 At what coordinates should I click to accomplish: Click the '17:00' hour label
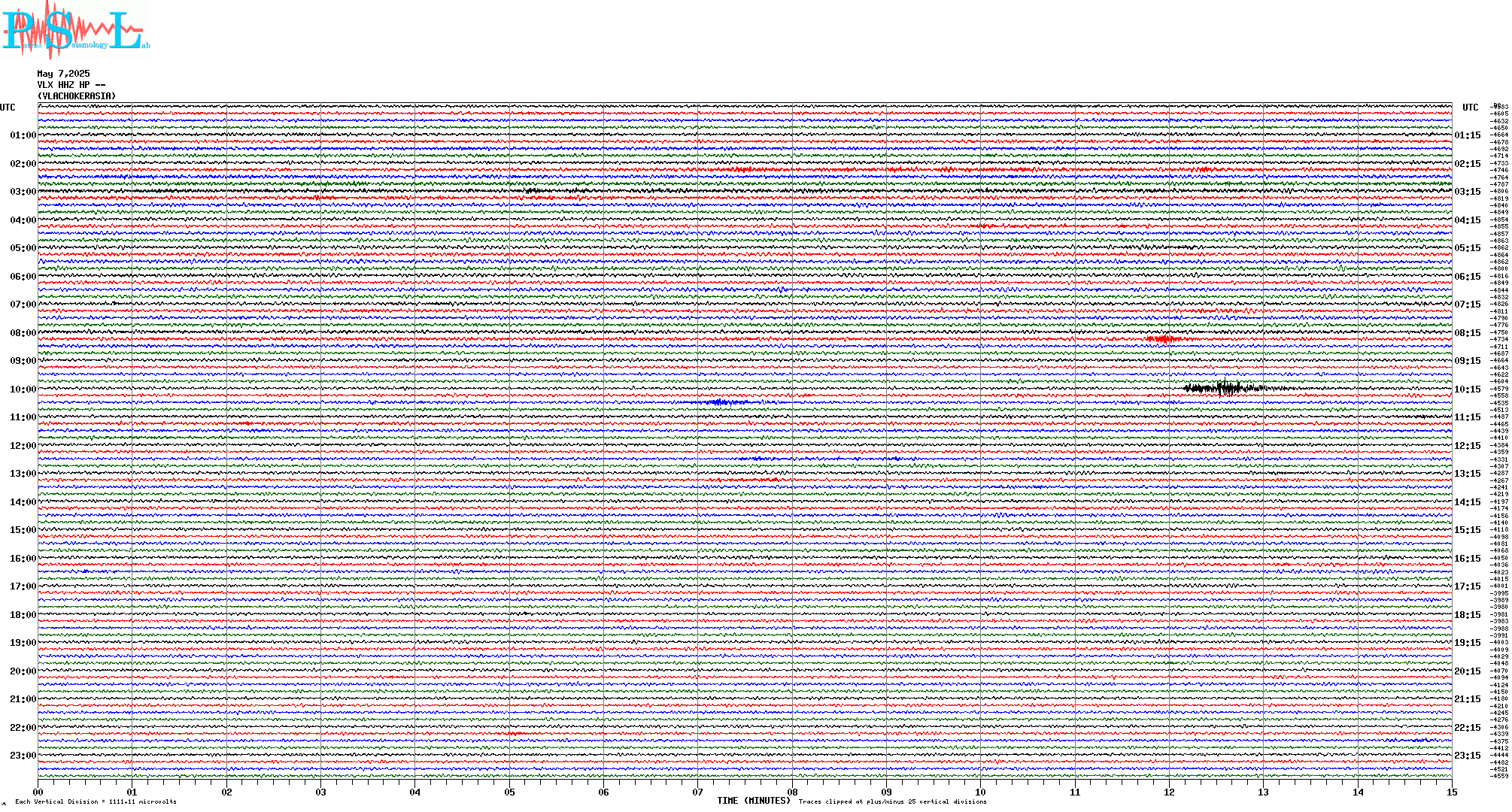click(x=23, y=586)
